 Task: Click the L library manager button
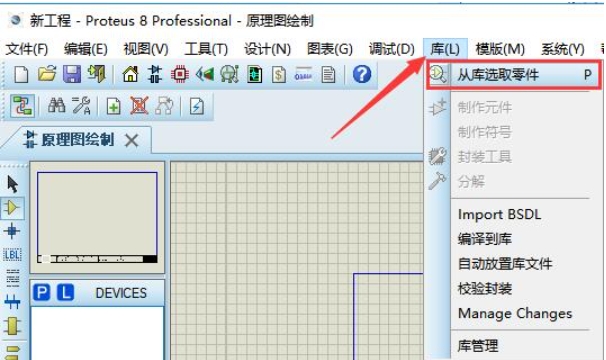tap(65, 293)
